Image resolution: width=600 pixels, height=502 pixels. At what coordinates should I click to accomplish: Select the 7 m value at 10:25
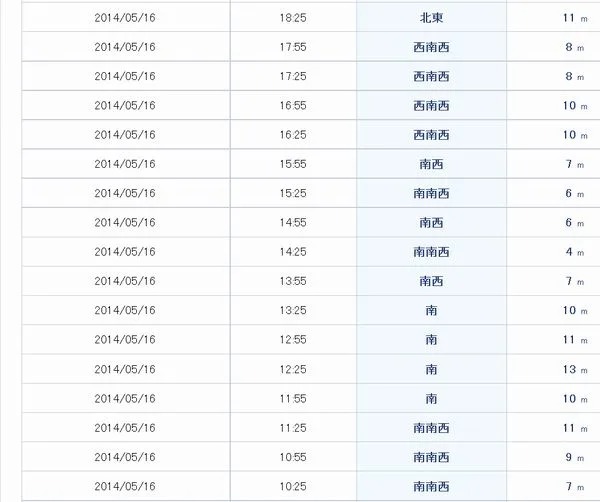coord(569,487)
